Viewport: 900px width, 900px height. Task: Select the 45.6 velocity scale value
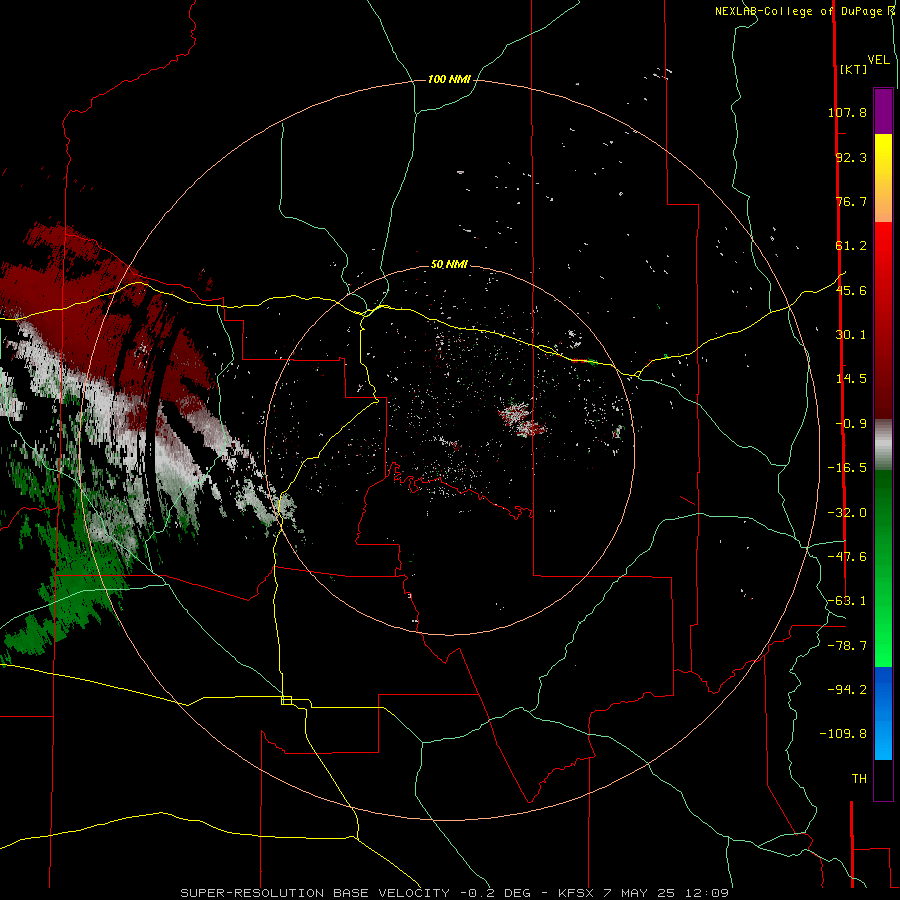[x=851, y=290]
